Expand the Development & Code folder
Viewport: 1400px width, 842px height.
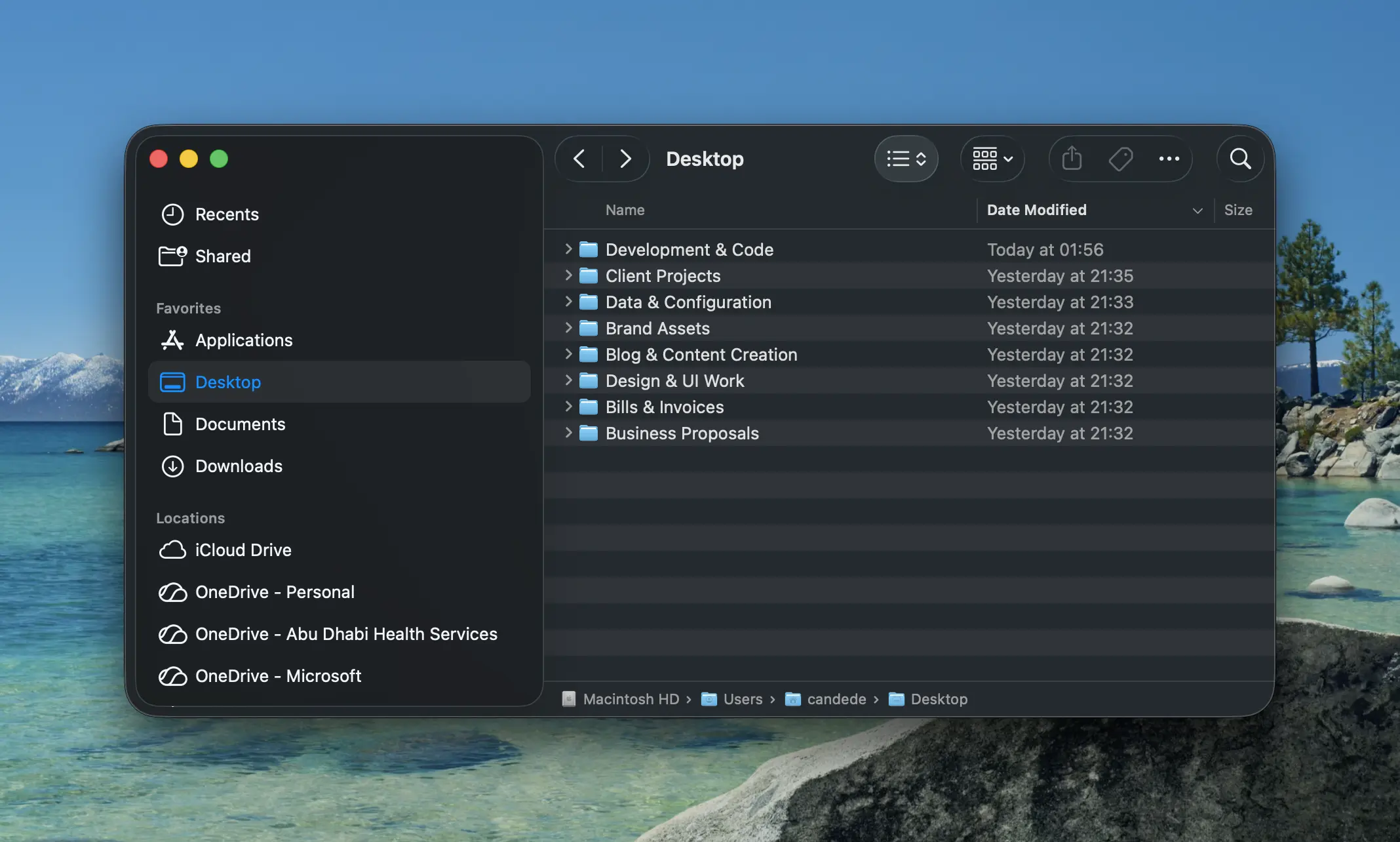tap(568, 249)
